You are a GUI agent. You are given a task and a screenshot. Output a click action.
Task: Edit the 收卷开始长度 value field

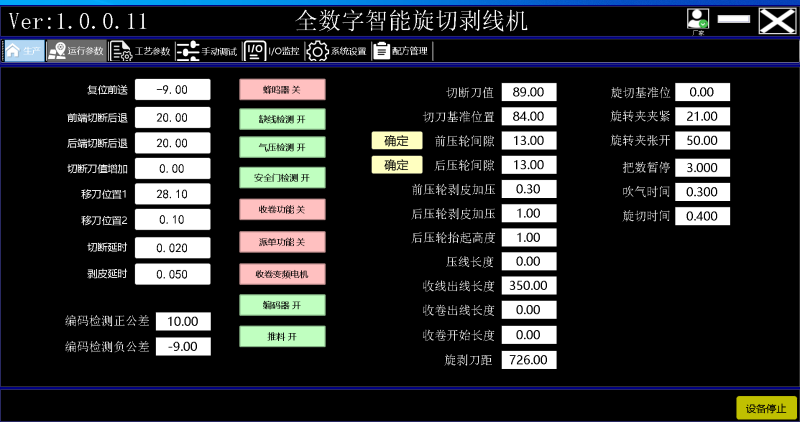(529, 335)
